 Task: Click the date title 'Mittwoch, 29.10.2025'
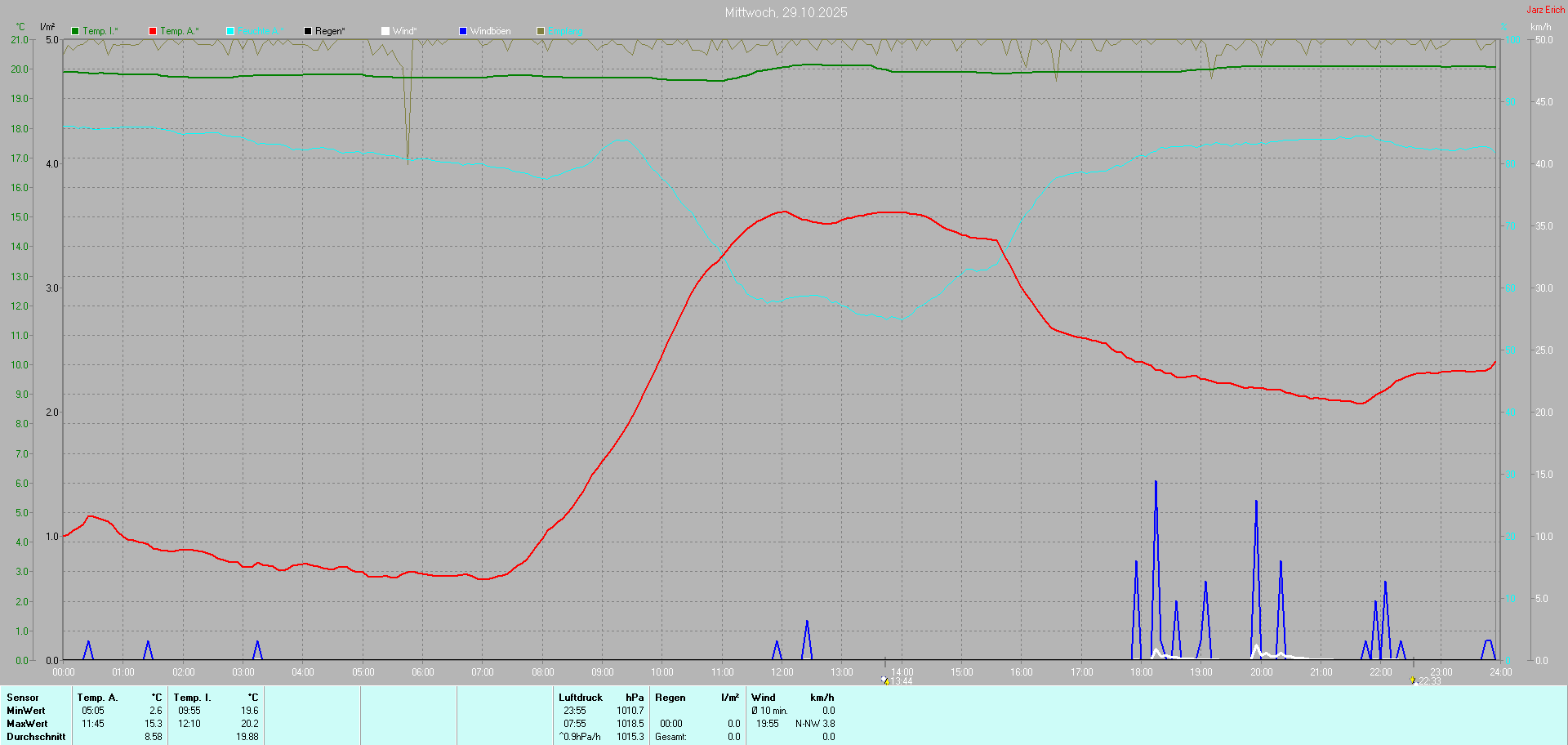(786, 12)
